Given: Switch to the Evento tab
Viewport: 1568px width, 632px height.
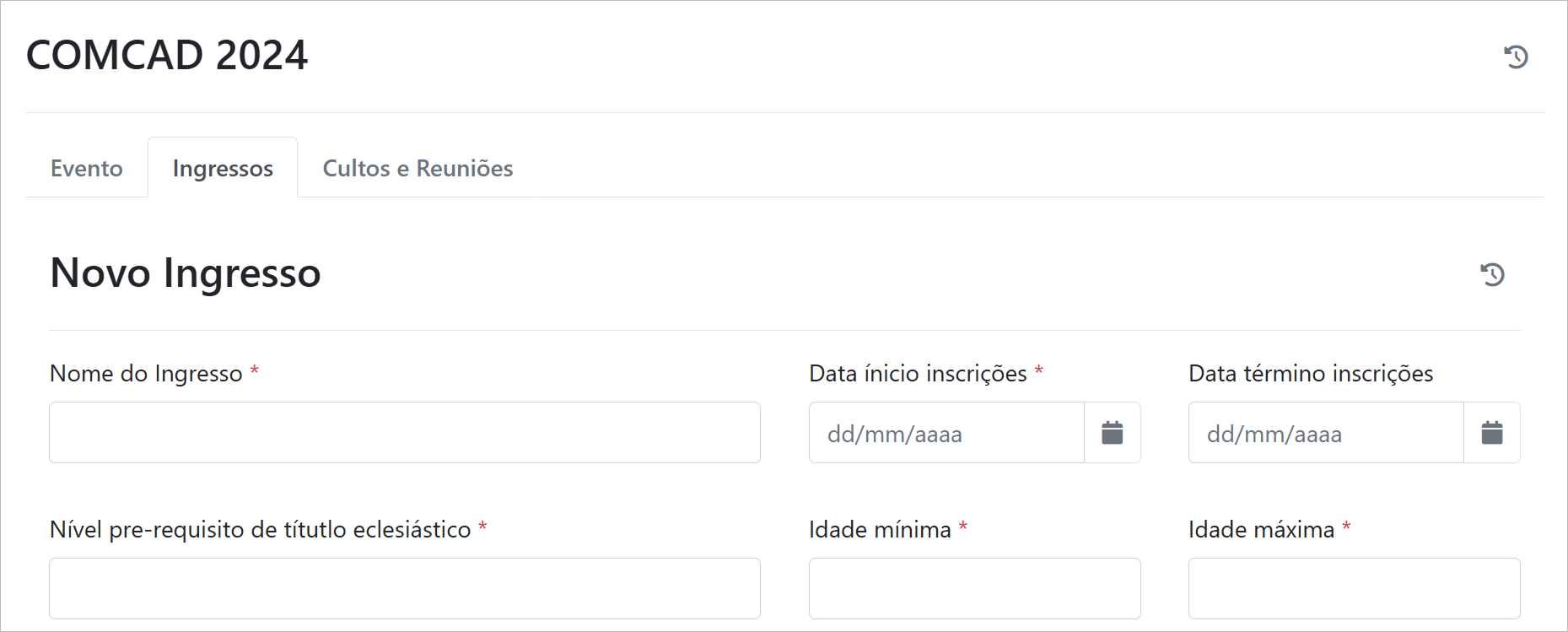Looking at the screenshot, I should tap(87, 168).
